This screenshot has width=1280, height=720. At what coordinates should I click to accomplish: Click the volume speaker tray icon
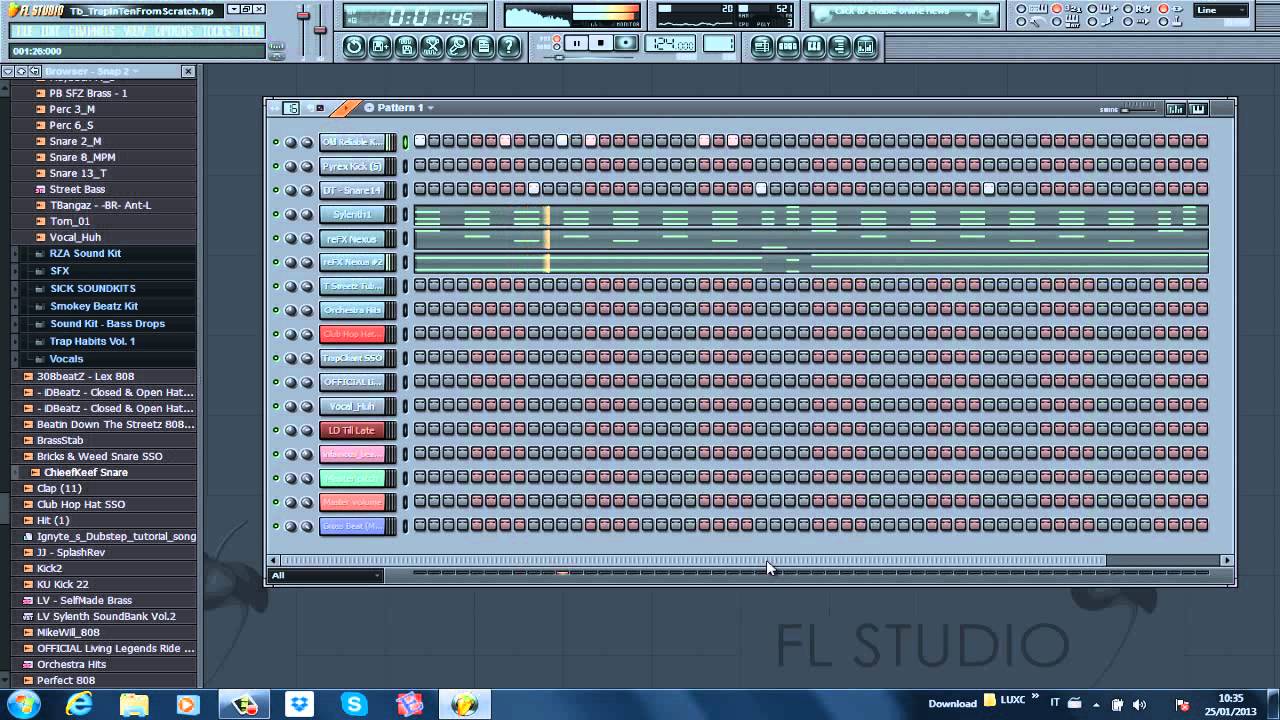tap(1139, 704)
